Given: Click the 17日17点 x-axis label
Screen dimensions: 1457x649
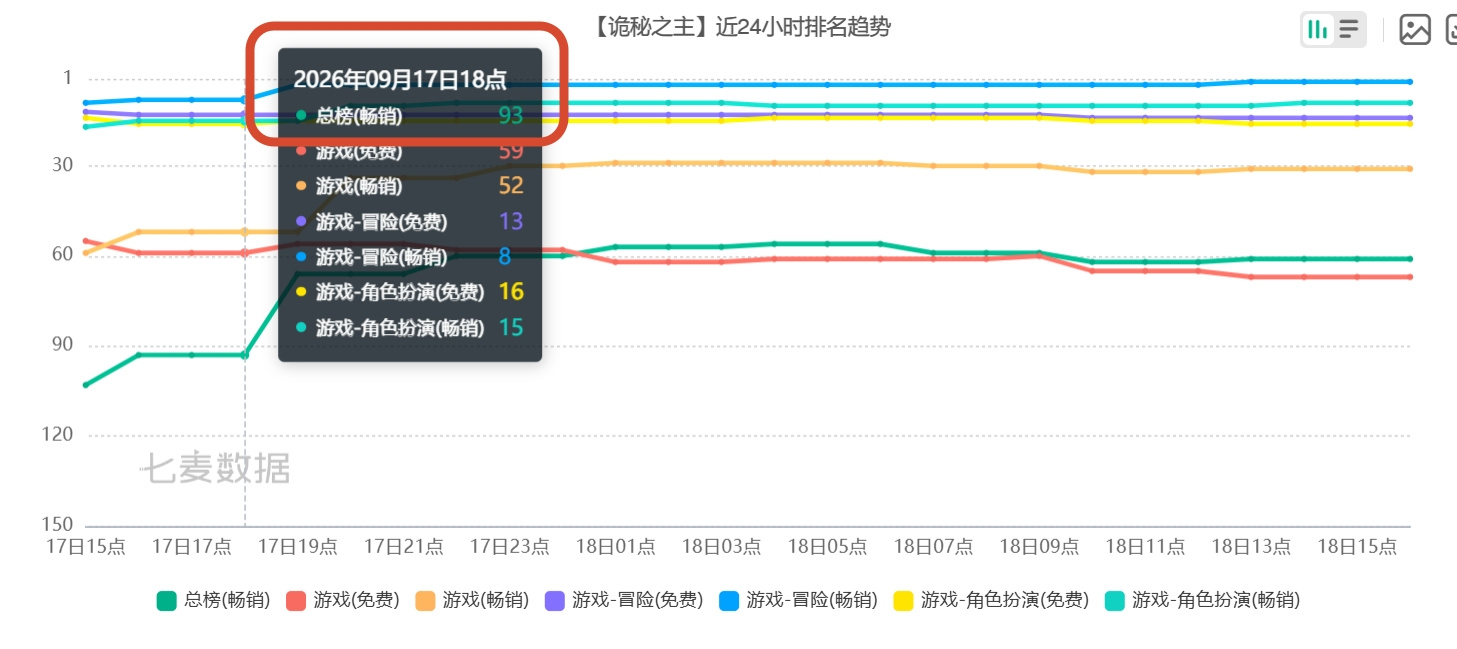Looking at the screenshot, I should pos(192,547).
